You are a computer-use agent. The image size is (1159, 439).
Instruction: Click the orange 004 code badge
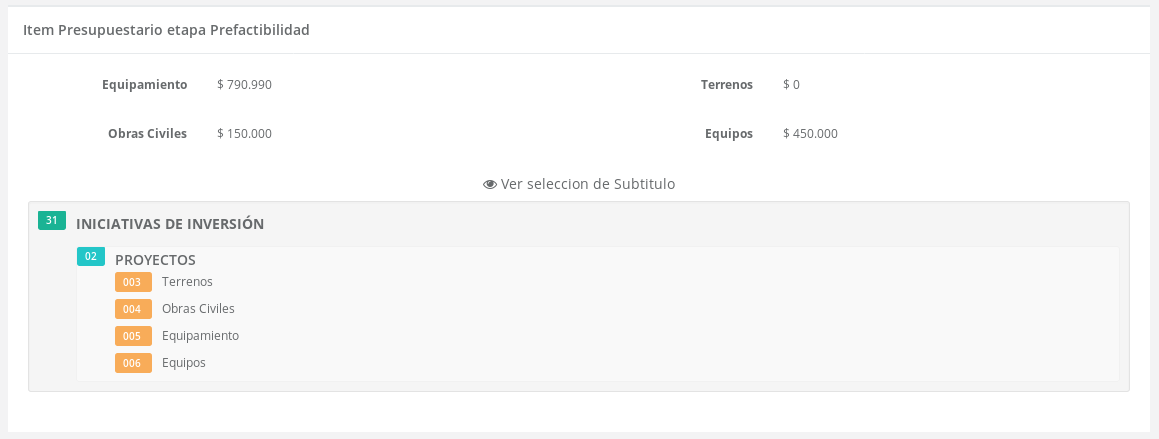point(133,309)
